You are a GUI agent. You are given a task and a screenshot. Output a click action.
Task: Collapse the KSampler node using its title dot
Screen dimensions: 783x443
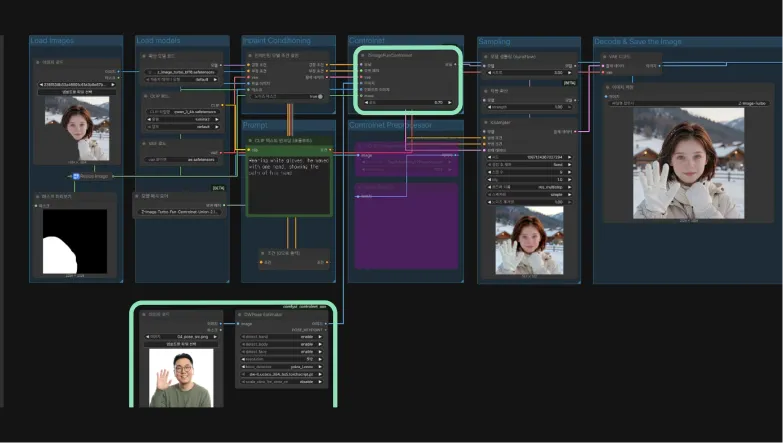pos(485,122)
